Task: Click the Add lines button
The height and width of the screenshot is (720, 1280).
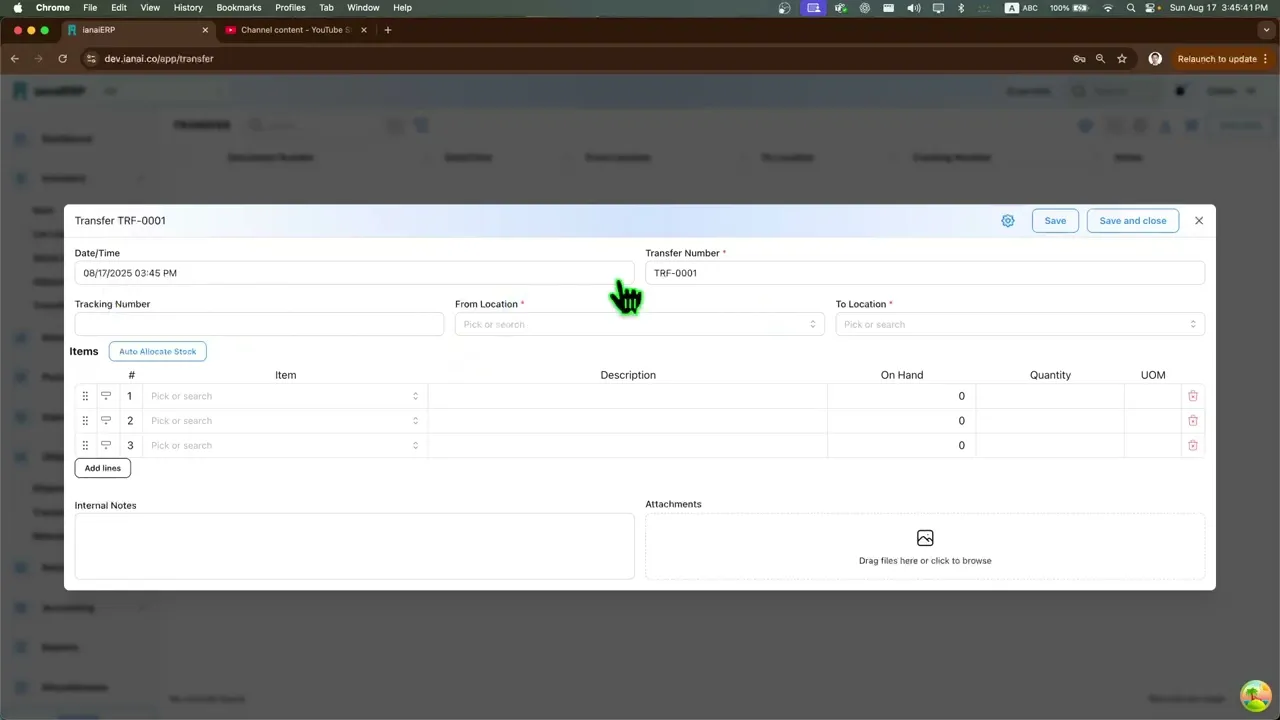Action: (x=103, y=468)
